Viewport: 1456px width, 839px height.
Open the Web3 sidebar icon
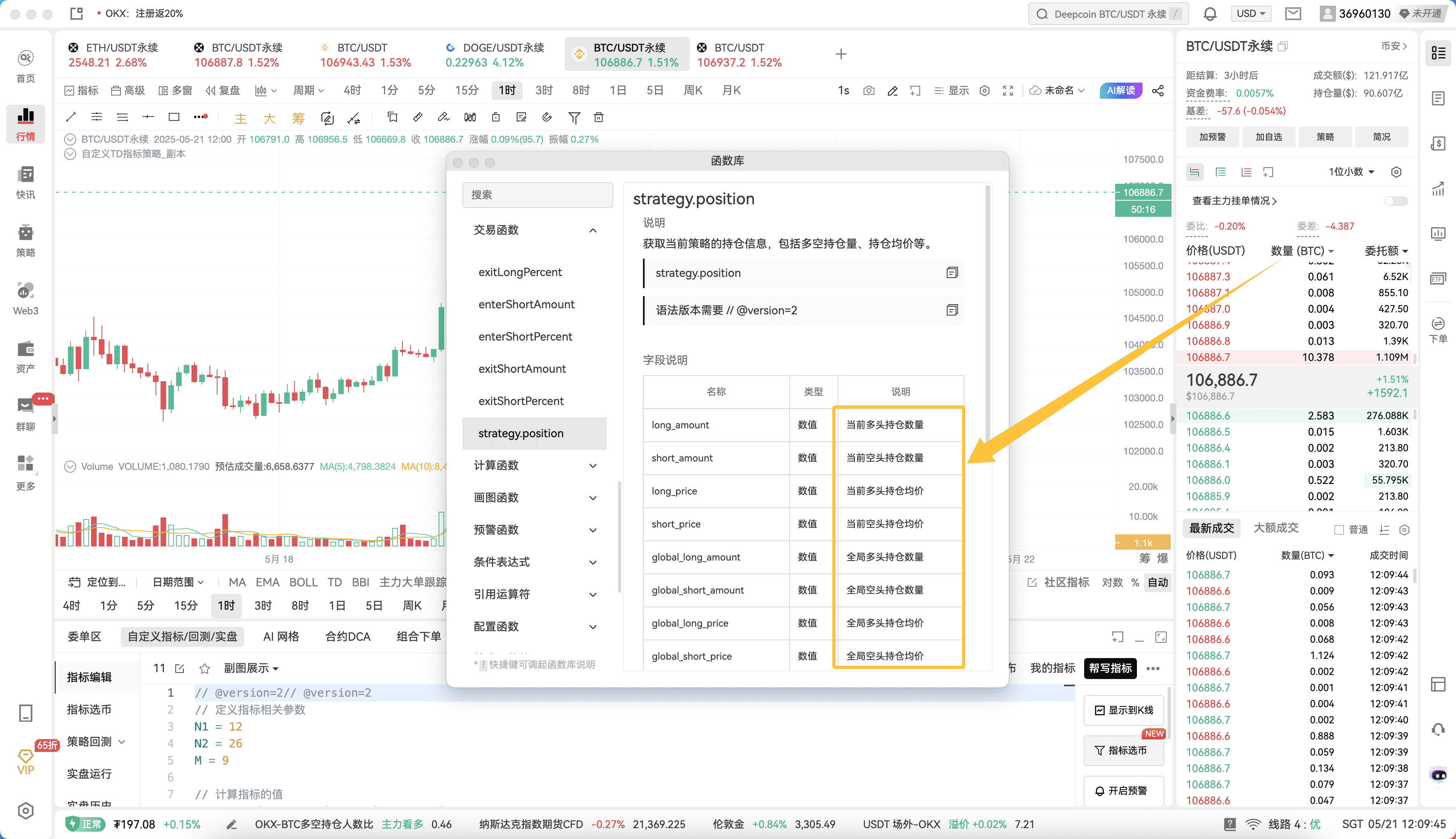click(25, 291)
